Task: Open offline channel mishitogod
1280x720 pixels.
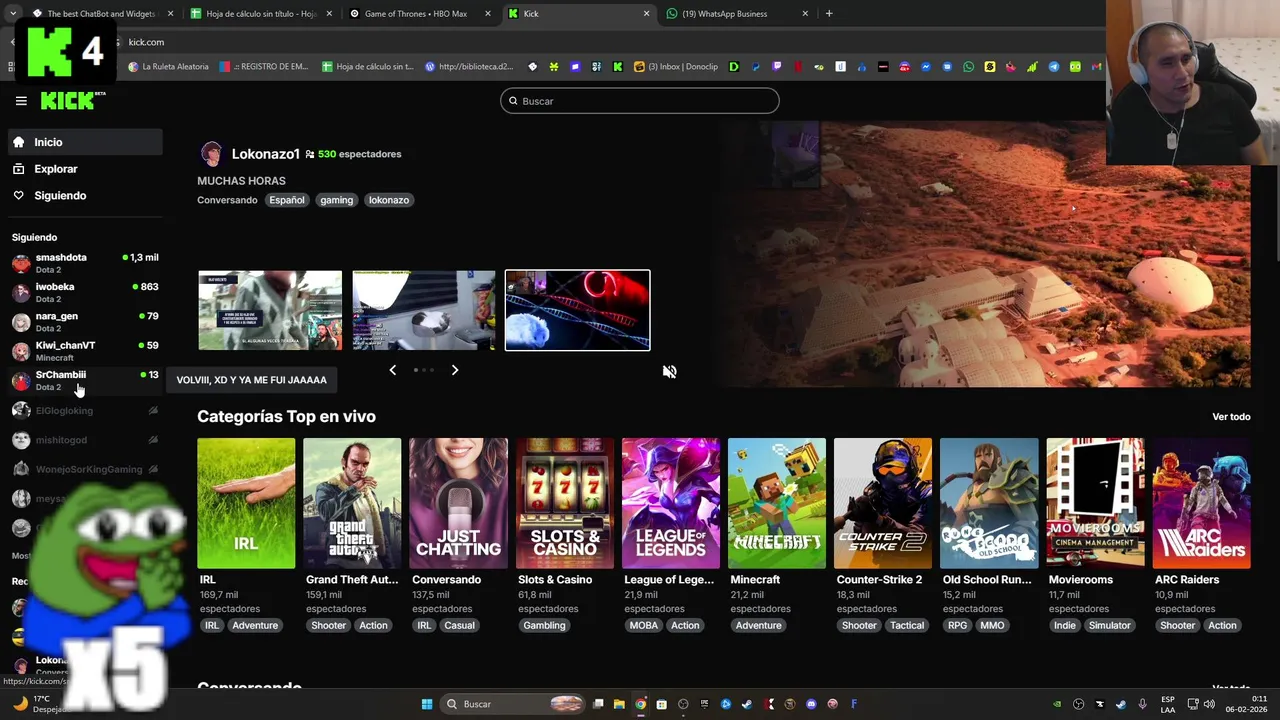Action: (85, 440)
